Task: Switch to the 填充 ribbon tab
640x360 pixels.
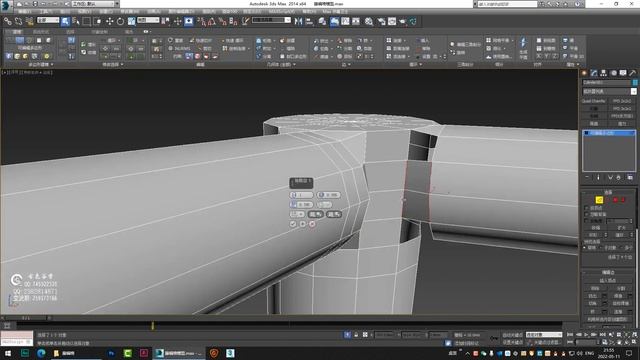Action: [129, 31]
